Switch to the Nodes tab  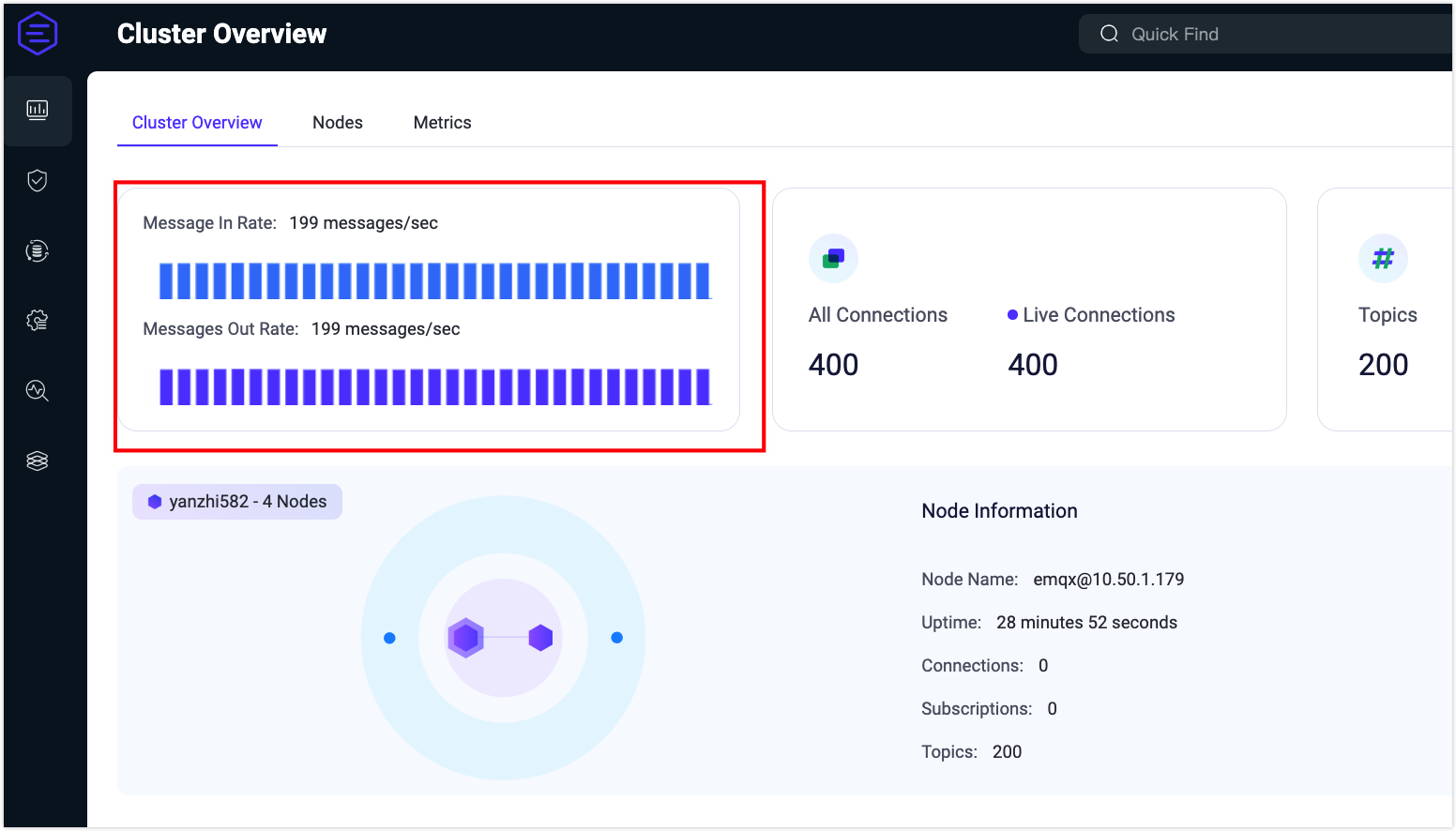tap(338, 123)
